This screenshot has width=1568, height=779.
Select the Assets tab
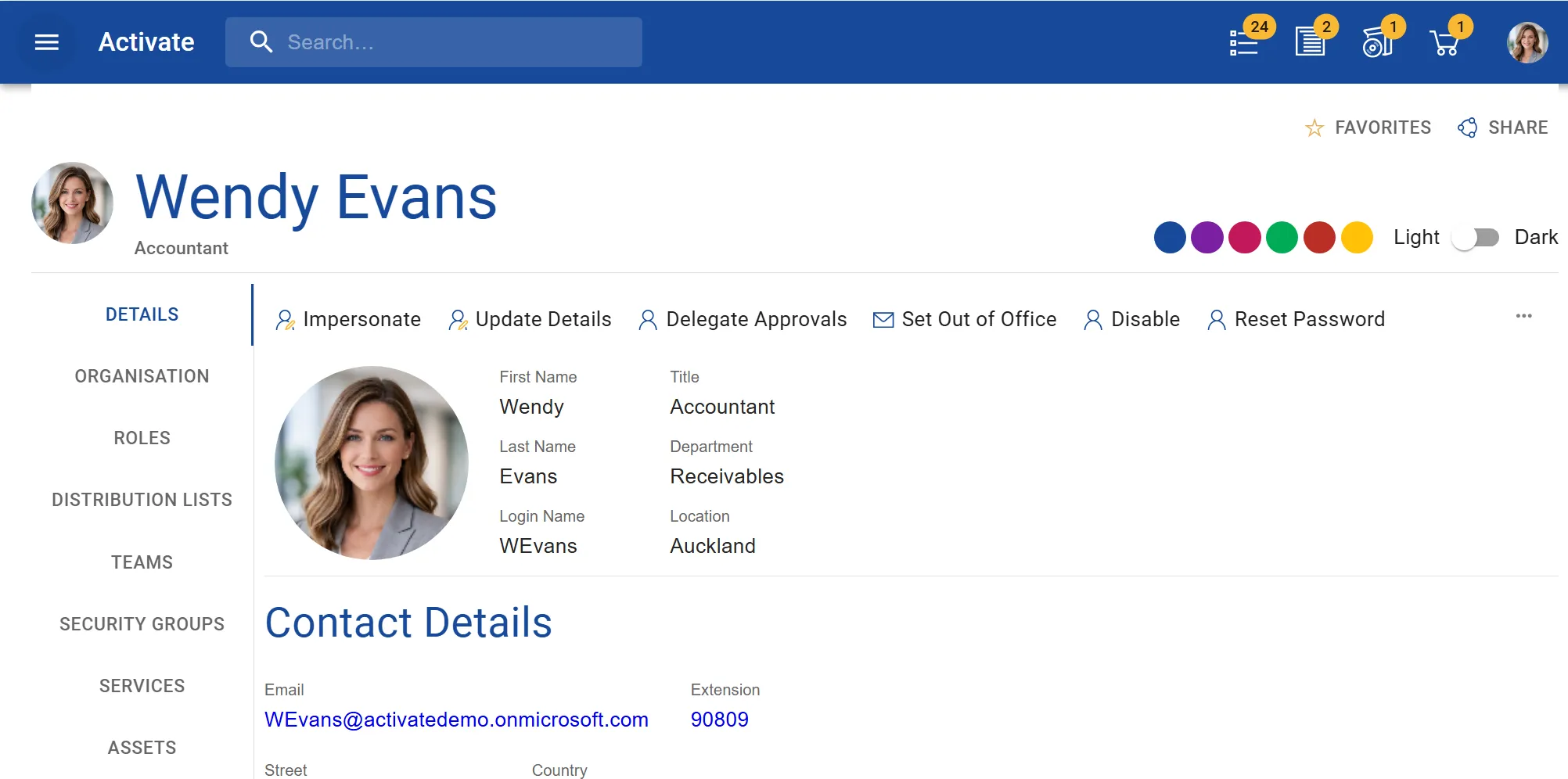point(142,748)
